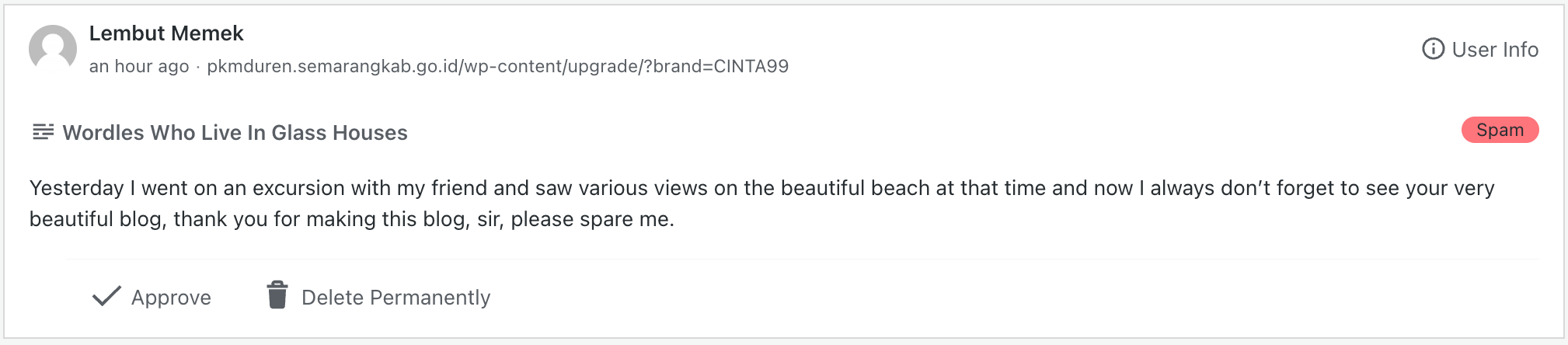
Task: Click the commenter name above the timestamp
Action: (x=166, y=33)
